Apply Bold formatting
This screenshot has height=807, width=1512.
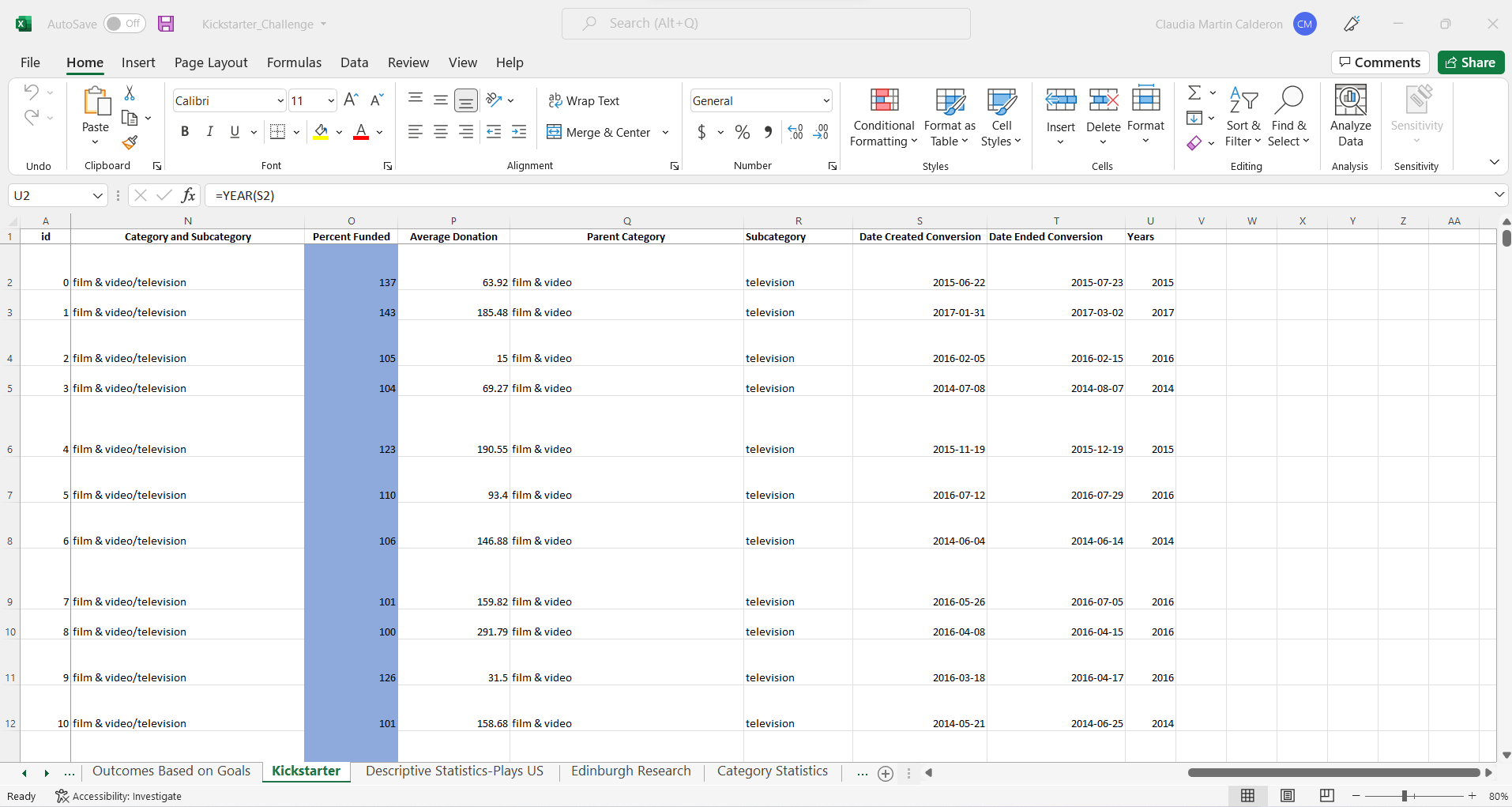pos(185,132)
